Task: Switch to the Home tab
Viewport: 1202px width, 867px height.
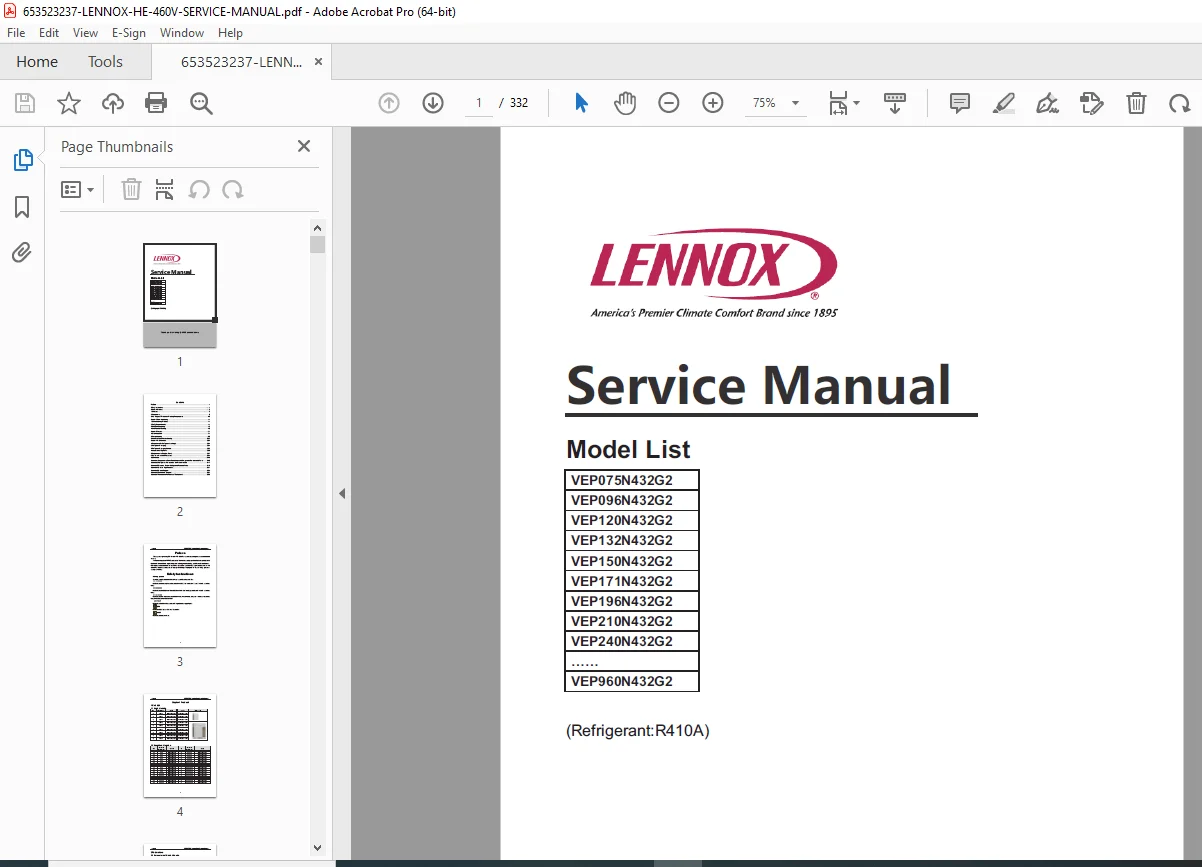Action: 37,62
